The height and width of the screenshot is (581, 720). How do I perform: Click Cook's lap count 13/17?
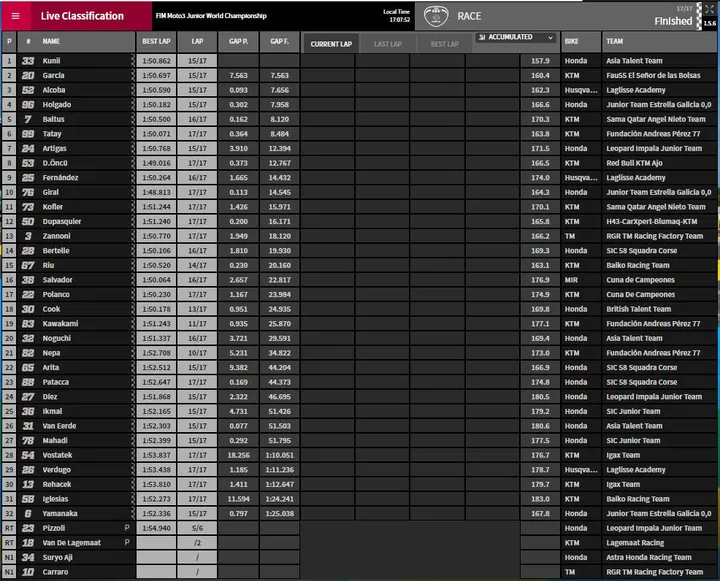(197, 309)
